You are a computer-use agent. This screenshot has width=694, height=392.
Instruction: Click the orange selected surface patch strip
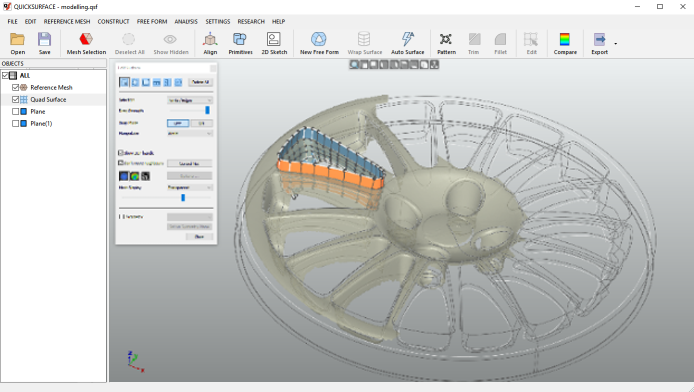[329, 173]
